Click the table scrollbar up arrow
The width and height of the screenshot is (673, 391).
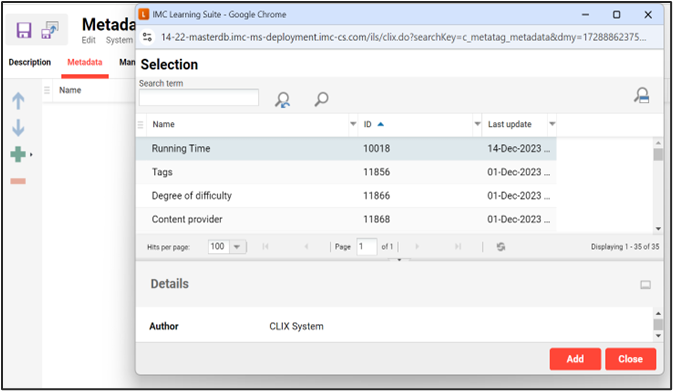(x=658, y=143)
